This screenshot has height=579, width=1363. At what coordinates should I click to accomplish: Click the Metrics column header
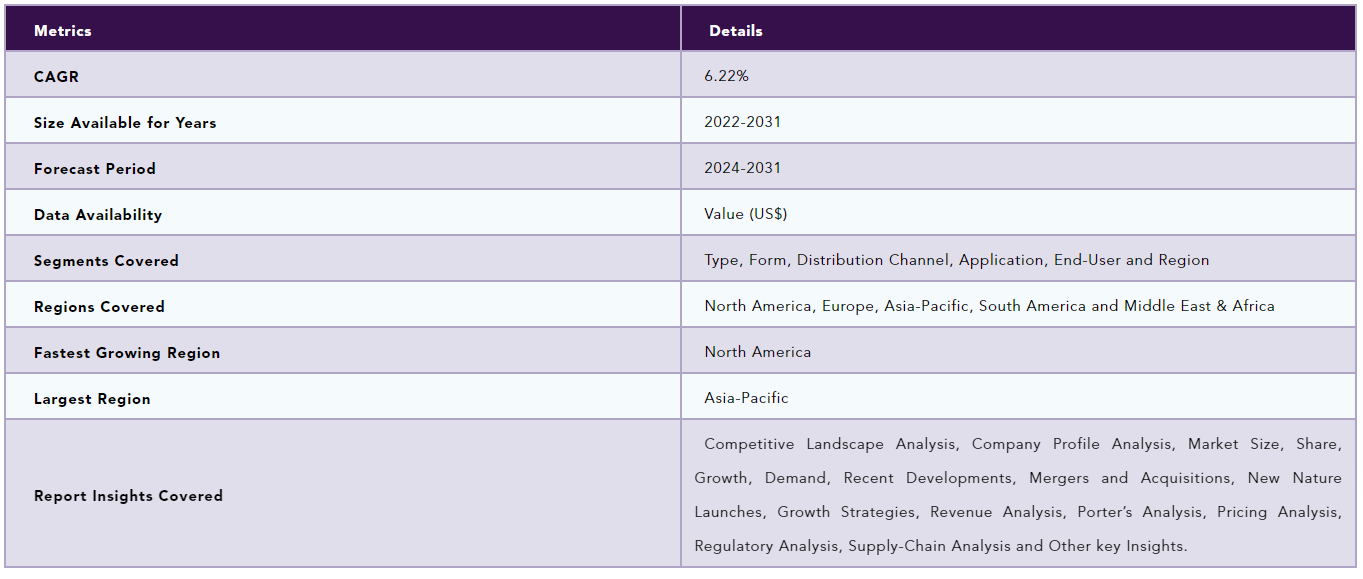(x=63, y=31)
